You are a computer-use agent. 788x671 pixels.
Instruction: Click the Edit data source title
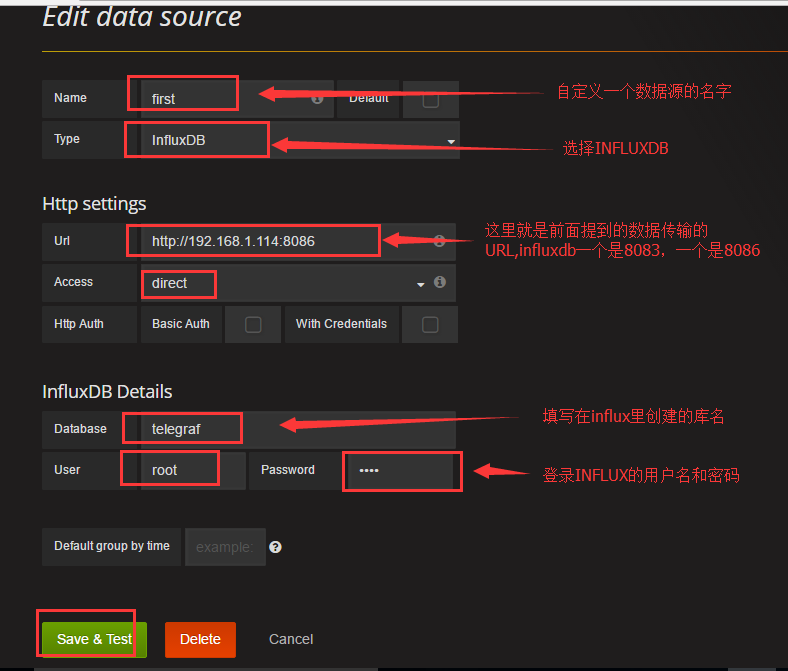(142, 17)
